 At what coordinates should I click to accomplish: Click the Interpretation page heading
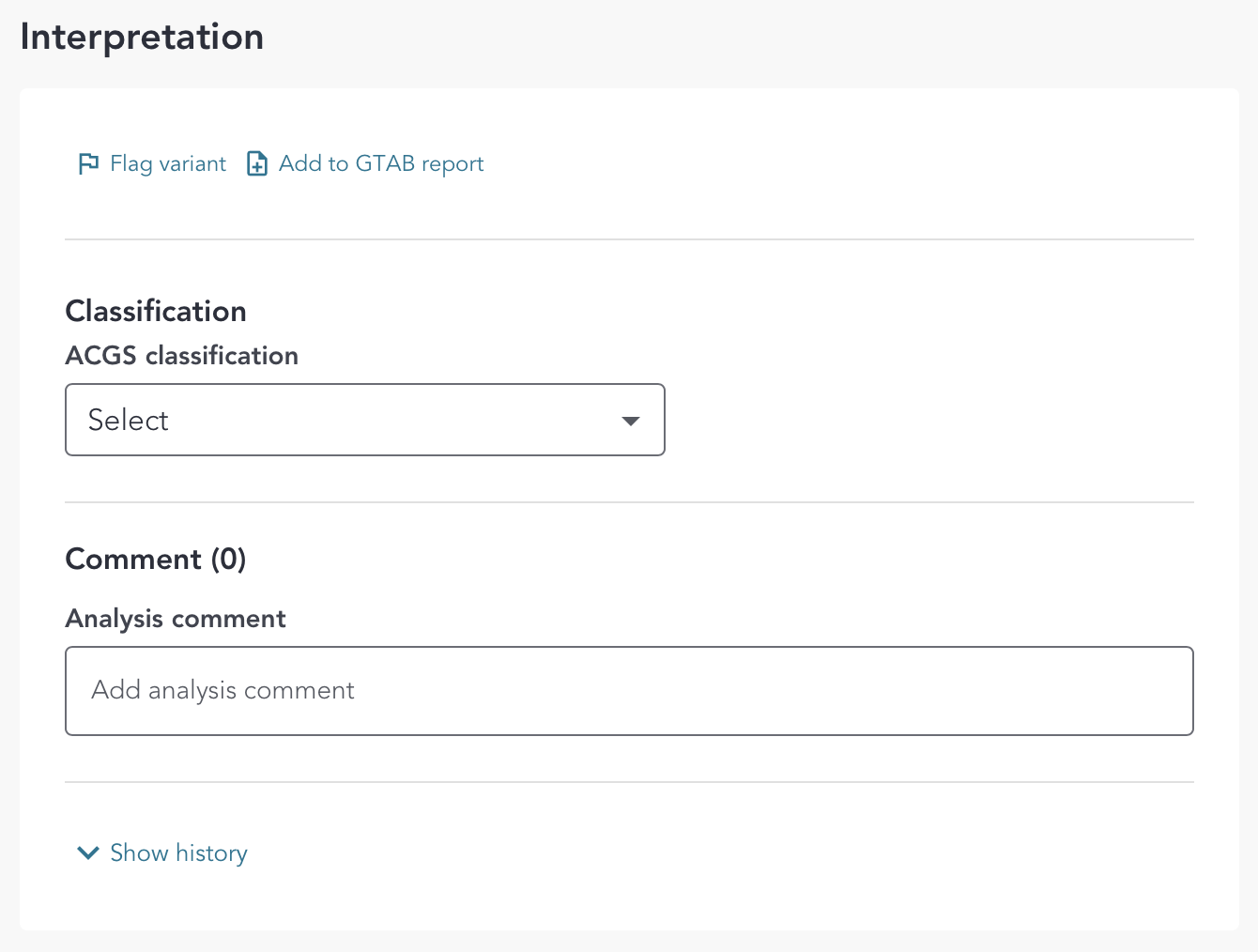pyautogui.click(x=142, y=38)
